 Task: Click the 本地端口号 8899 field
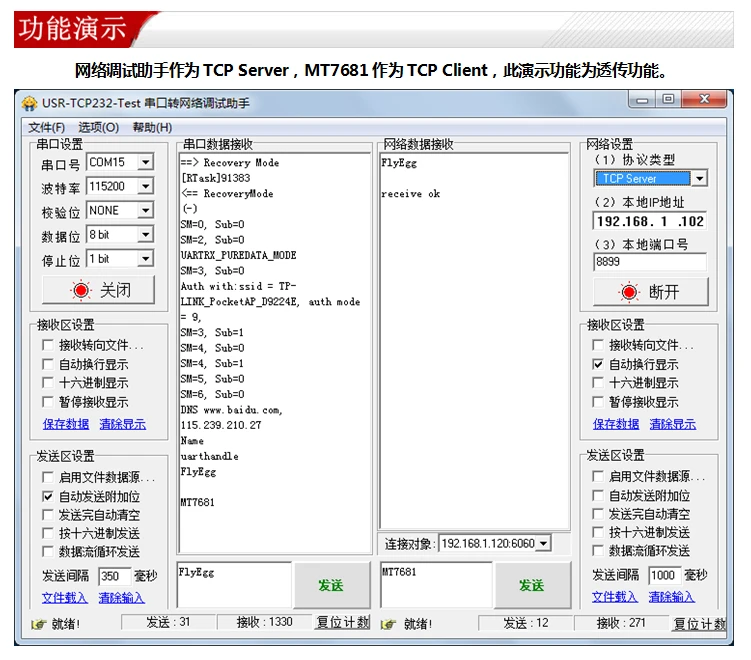click(650, 262)
